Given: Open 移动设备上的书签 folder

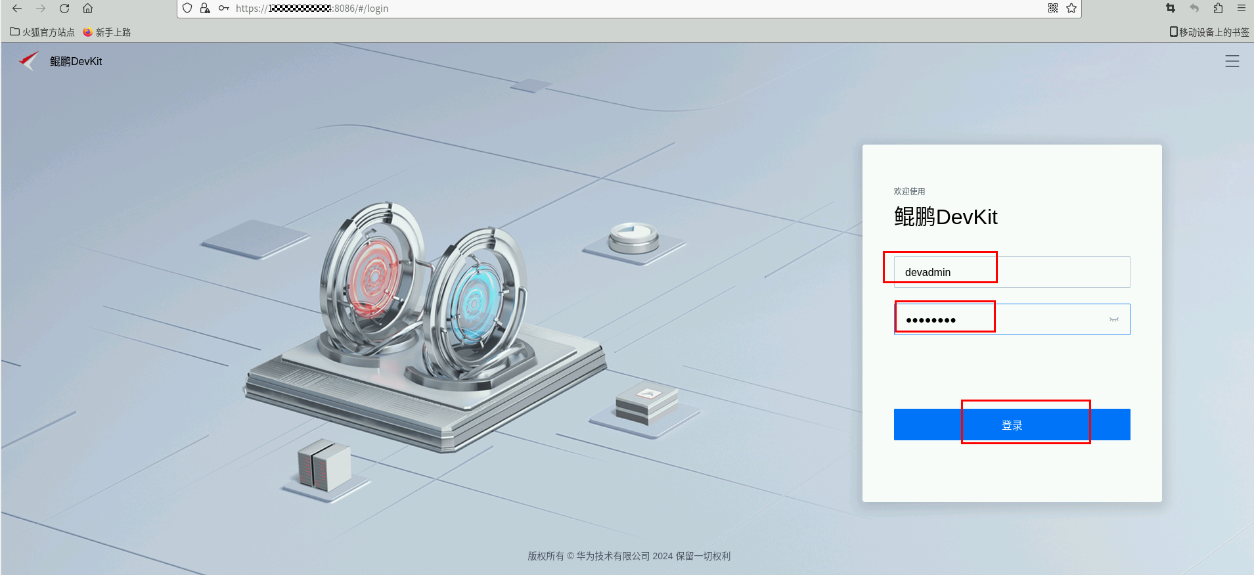Looking at the screenshot, I should click(x=1209, y=32).
